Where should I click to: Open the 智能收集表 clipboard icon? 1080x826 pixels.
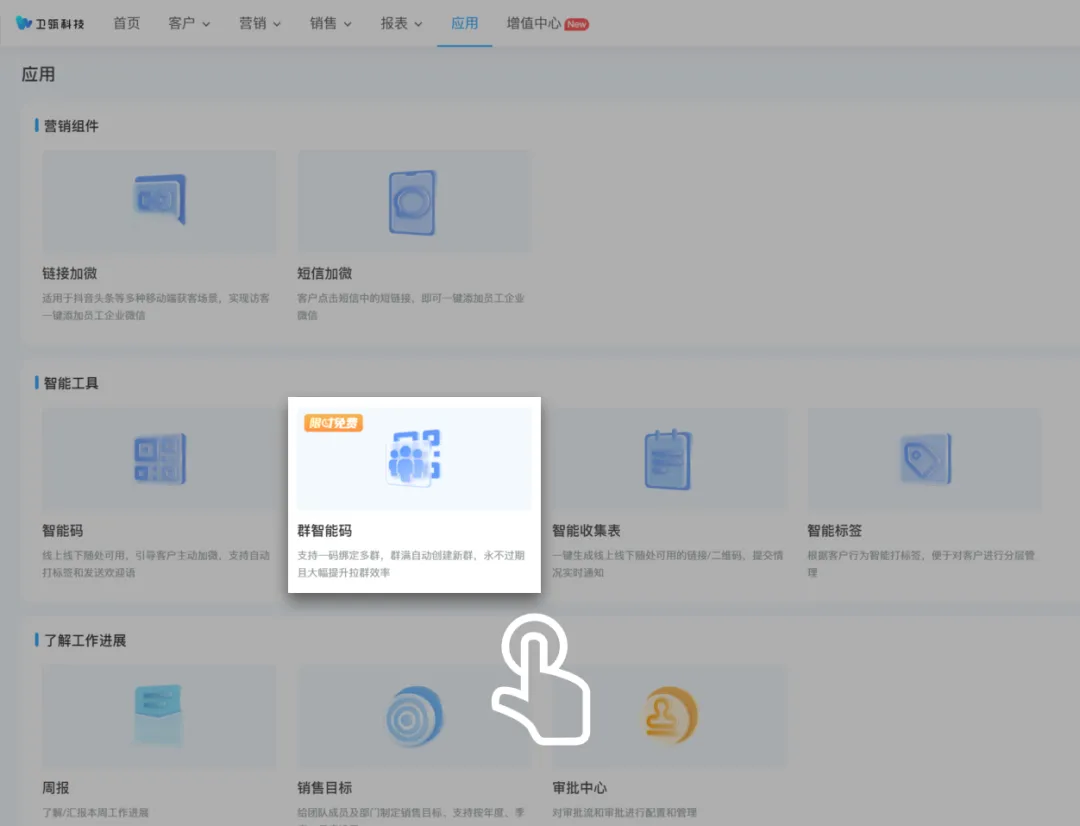coord(667,459)
